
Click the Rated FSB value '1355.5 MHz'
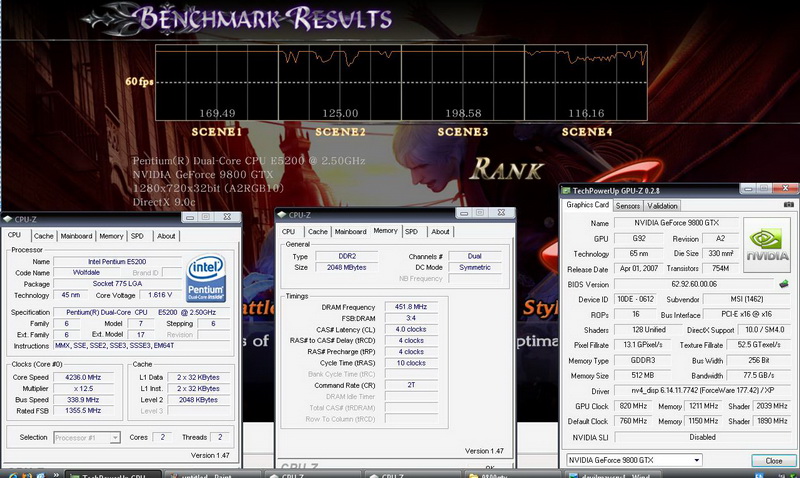83,411
